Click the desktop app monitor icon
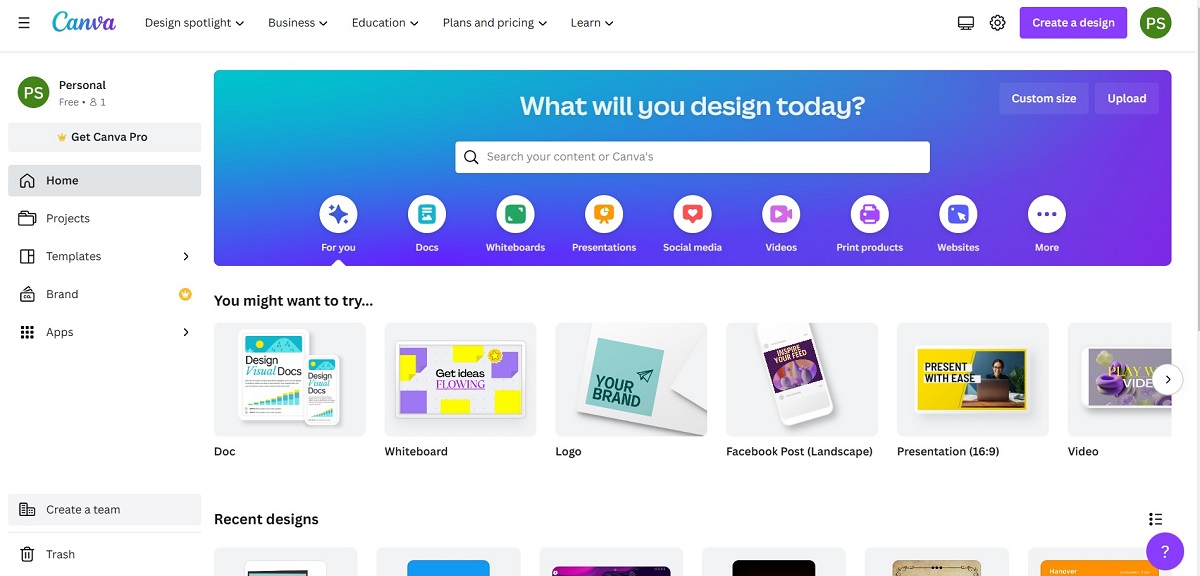 click(965, 23)
